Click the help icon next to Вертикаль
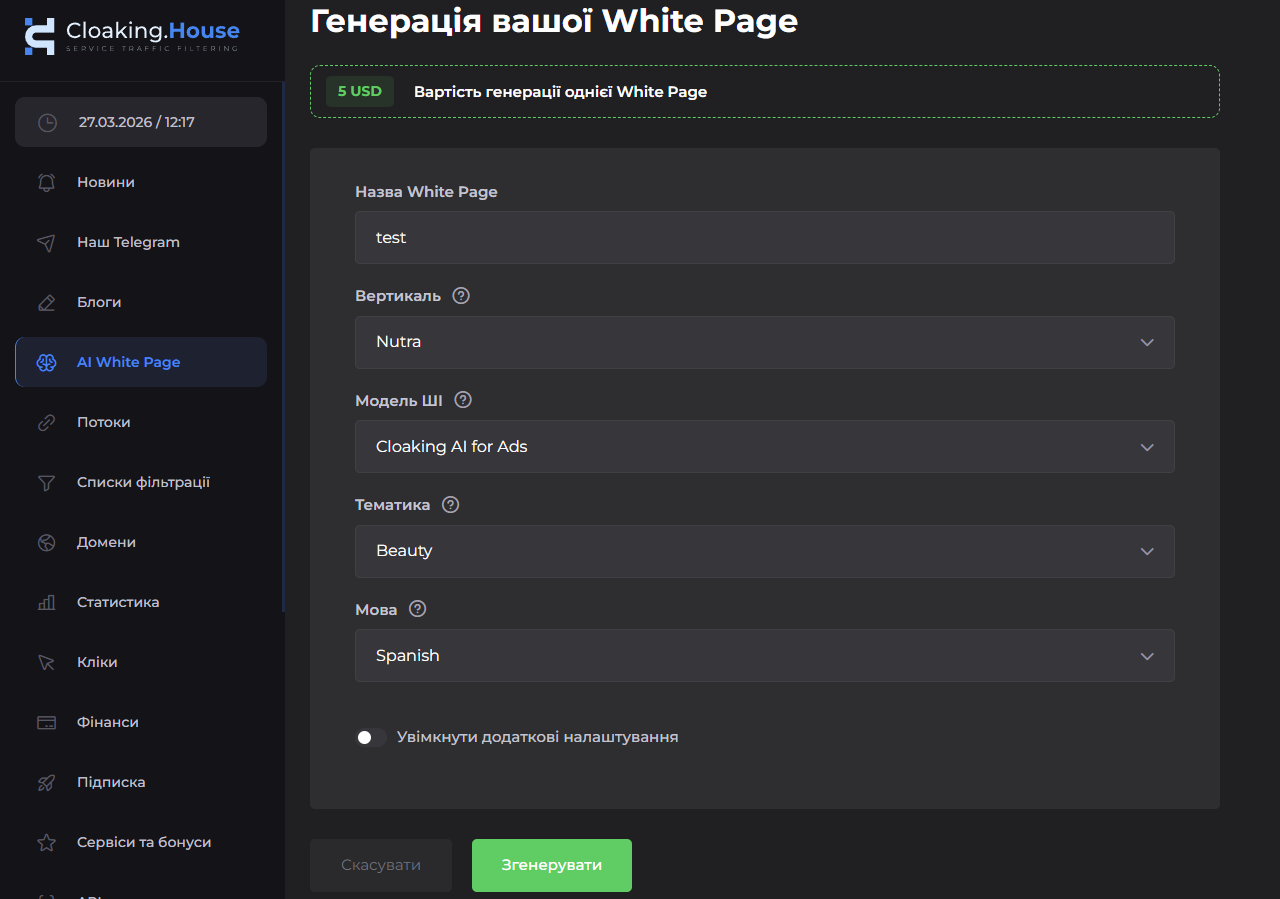This screenshot has width=1280, height=899. [459, 295]
